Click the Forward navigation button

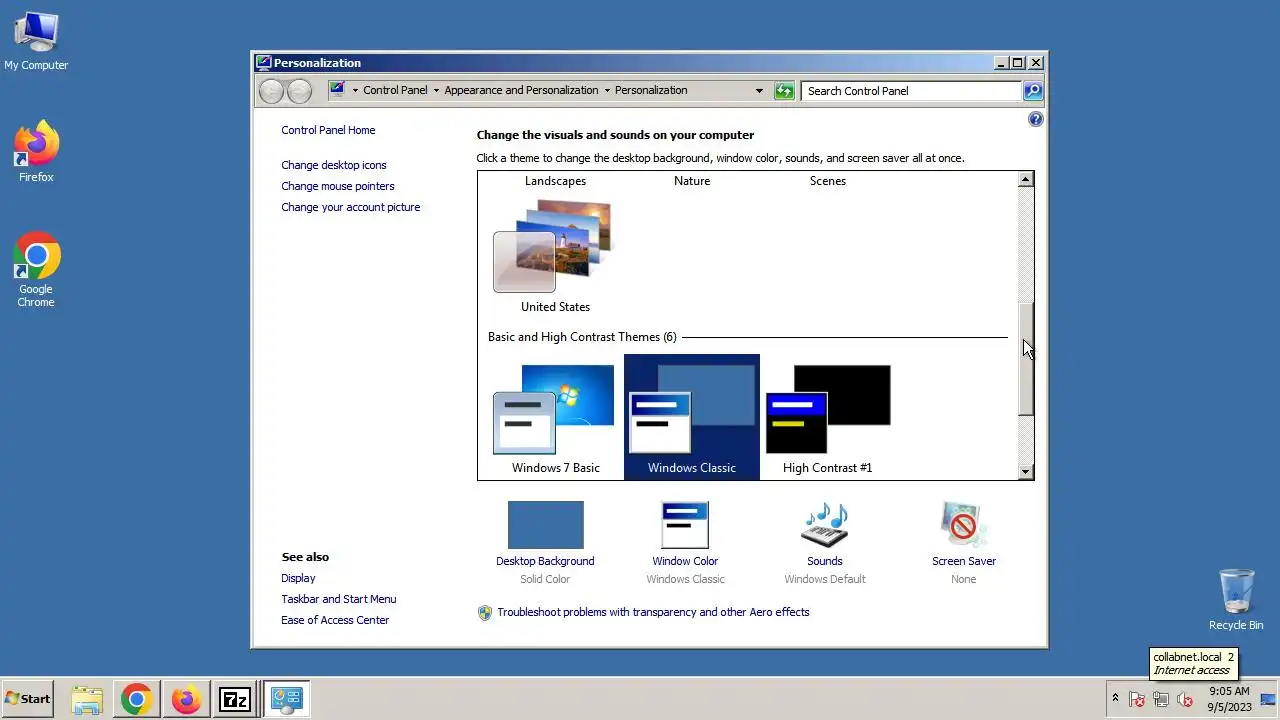click(299, 91)
